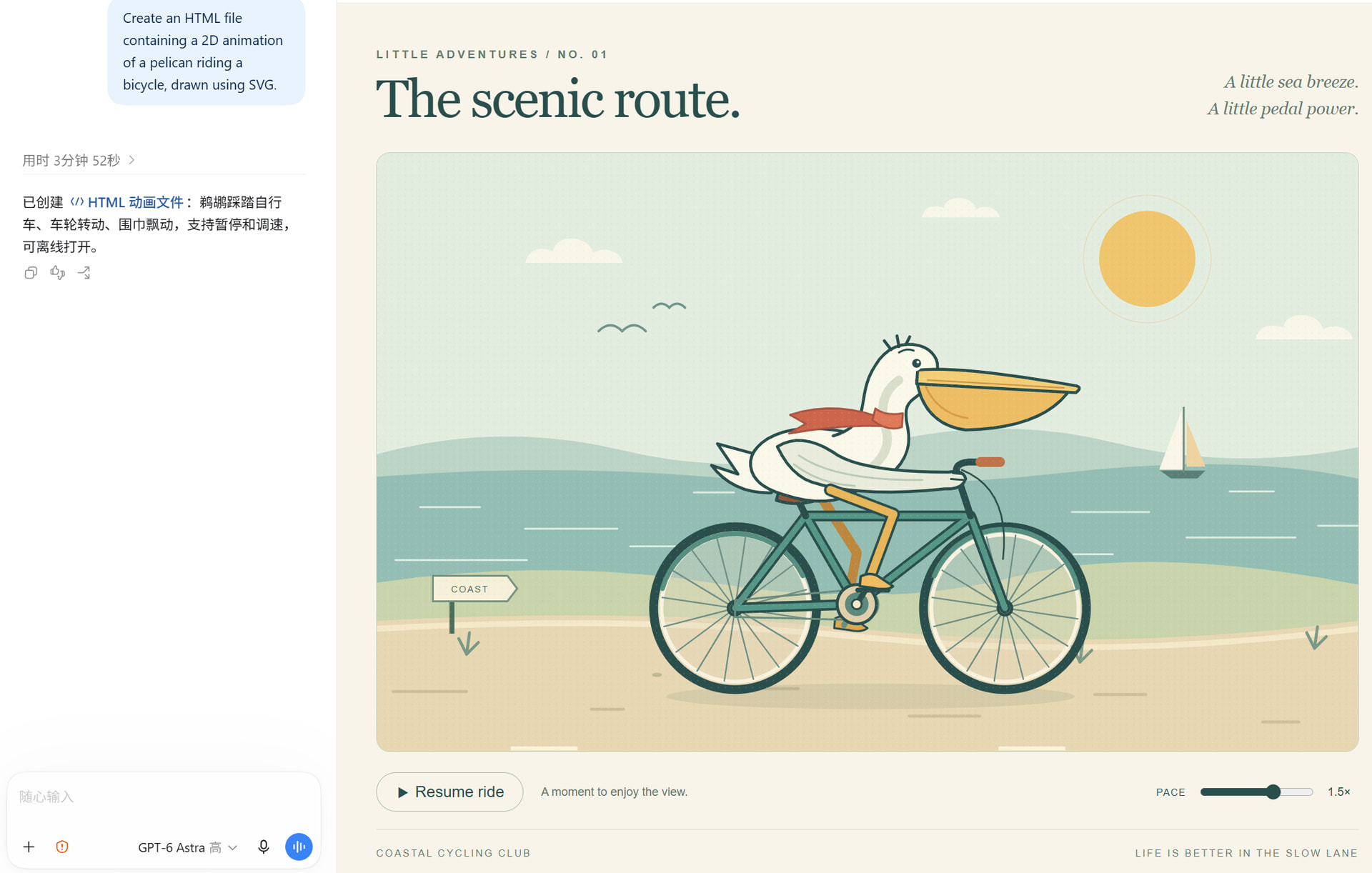This screenshot has height=873, width=1372.
Task: Copy the assistant response
Action: (x=31, y=273)
